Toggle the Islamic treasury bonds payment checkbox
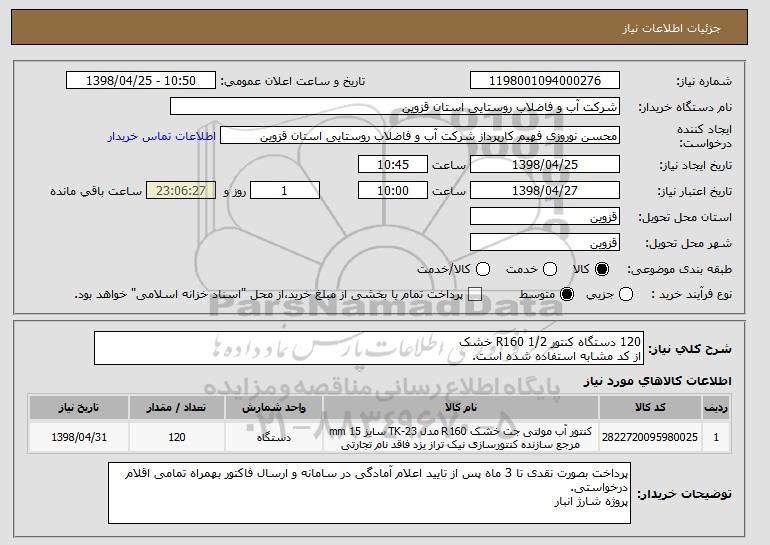770x545 pixels. click(474, 295)
